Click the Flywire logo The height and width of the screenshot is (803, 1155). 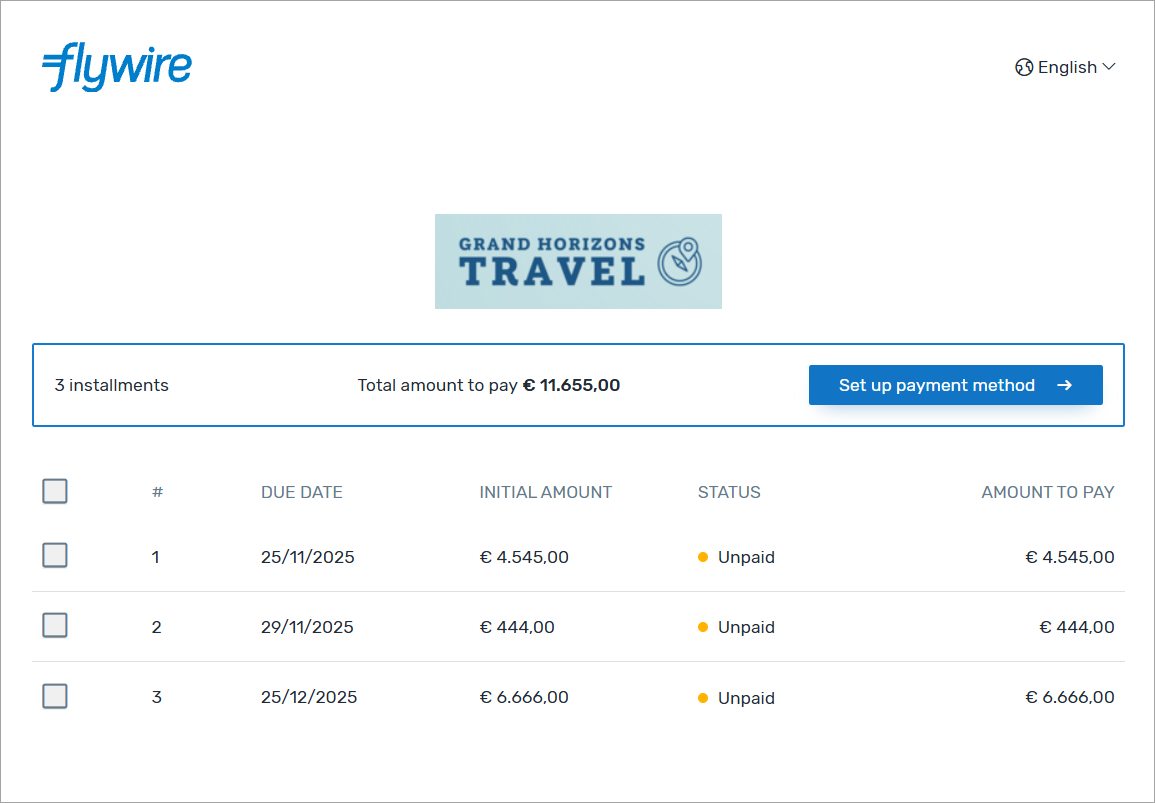pyautogui.click(x=117, y=67)
